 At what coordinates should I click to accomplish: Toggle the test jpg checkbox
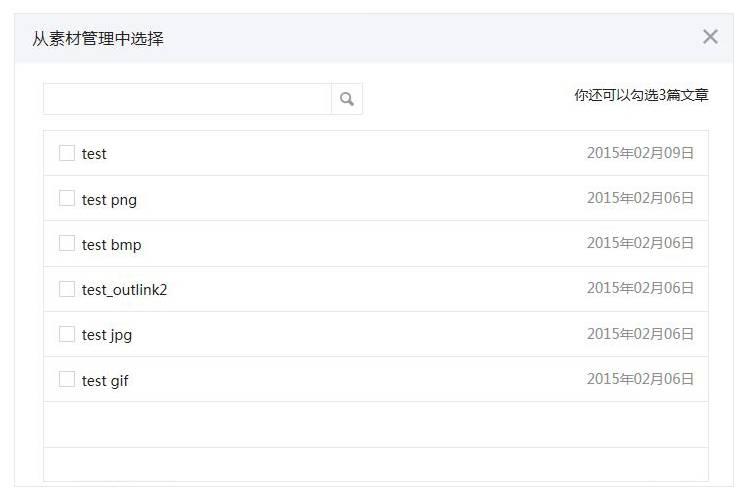67,334
